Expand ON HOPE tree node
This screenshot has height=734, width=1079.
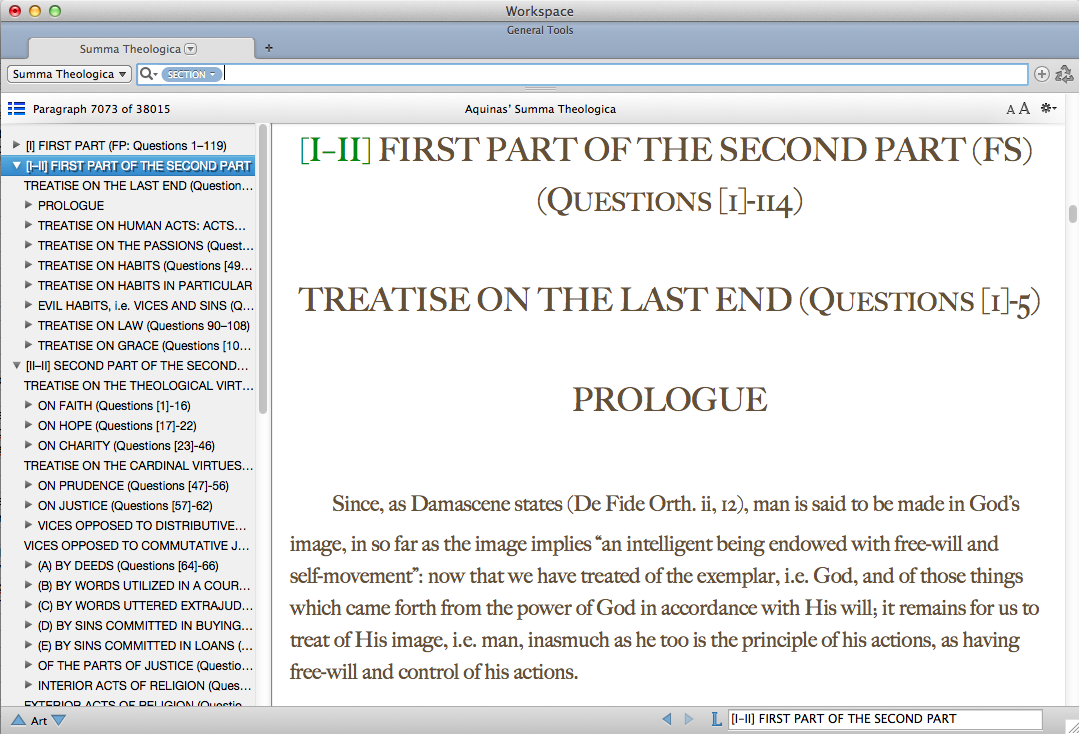pyautogui.click(x=28, y=425)
